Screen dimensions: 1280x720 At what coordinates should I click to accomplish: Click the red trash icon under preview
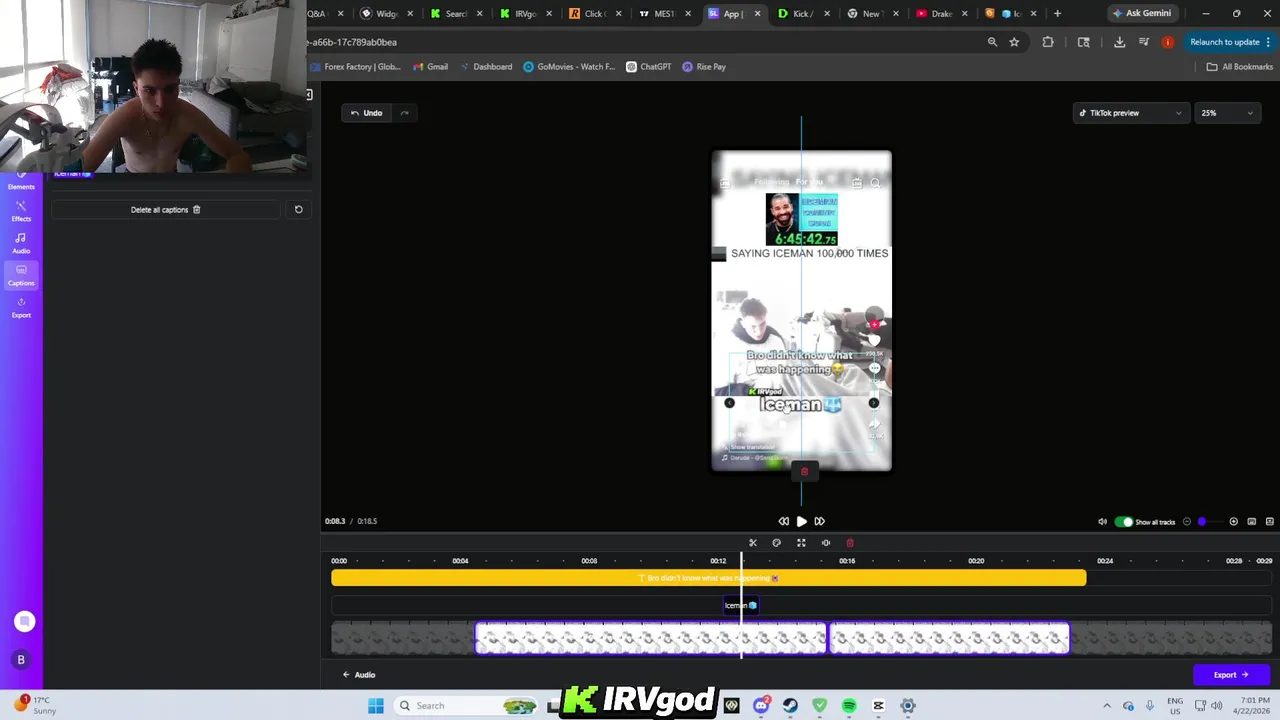[x=804, y=472]
